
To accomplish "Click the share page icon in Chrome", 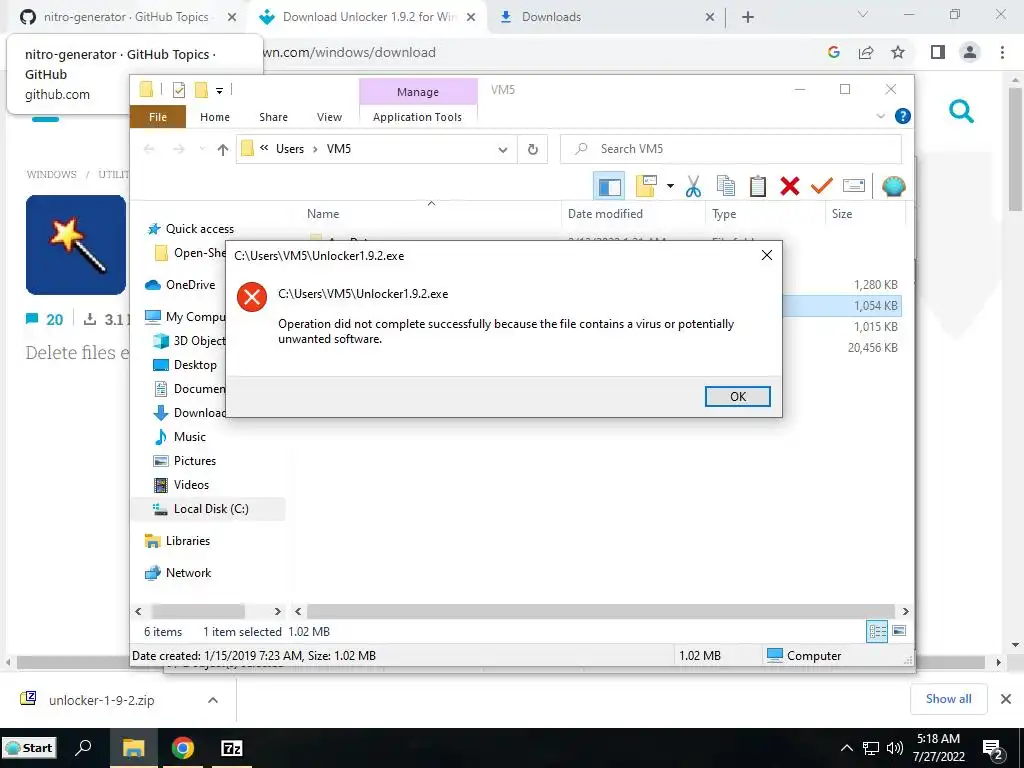I will pos(866,52).
